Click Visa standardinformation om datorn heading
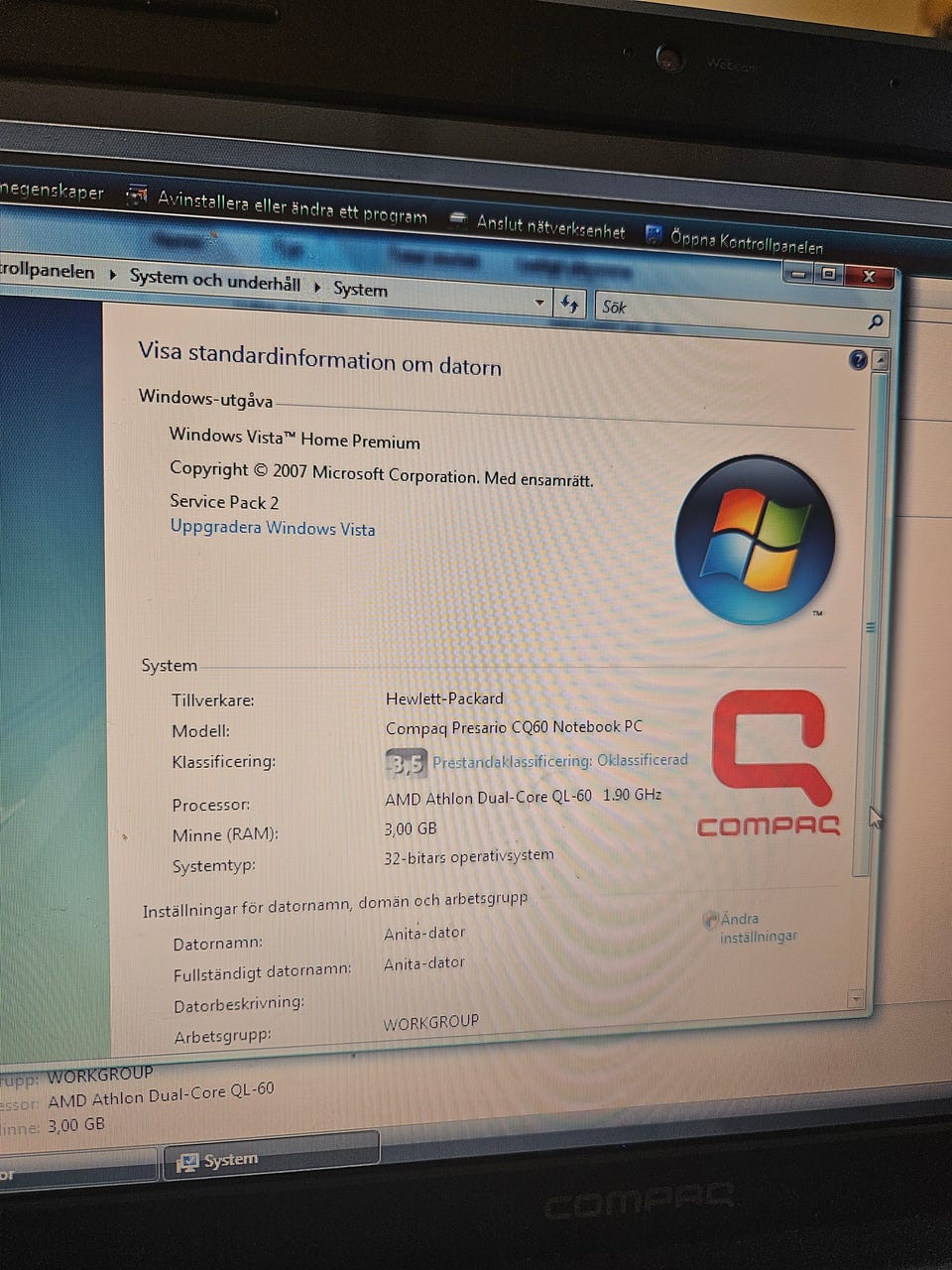This screenshot has height=1270, width=952. (x=320, y=358)
